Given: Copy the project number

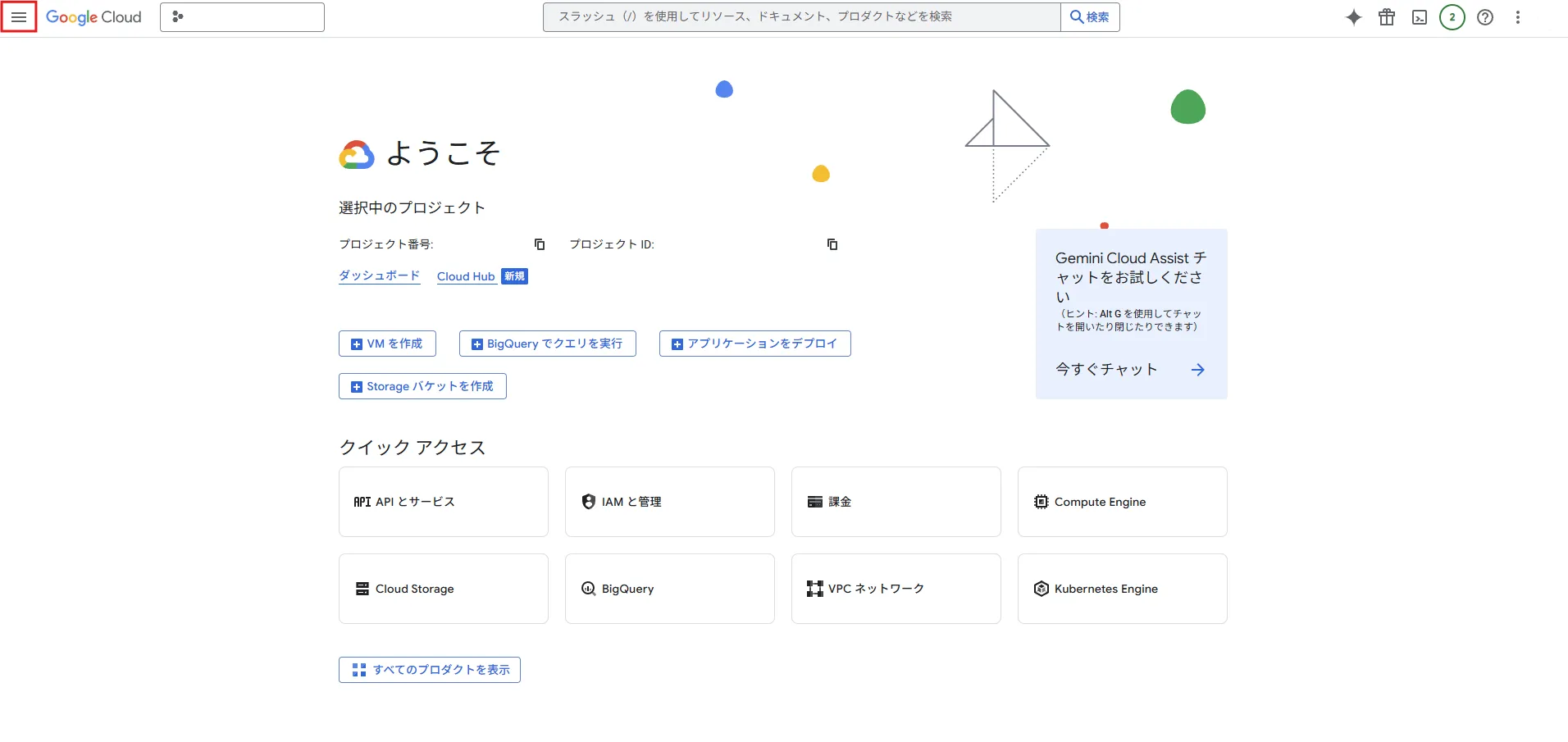Looking at the screenshot, I should (x=540, y=244).
